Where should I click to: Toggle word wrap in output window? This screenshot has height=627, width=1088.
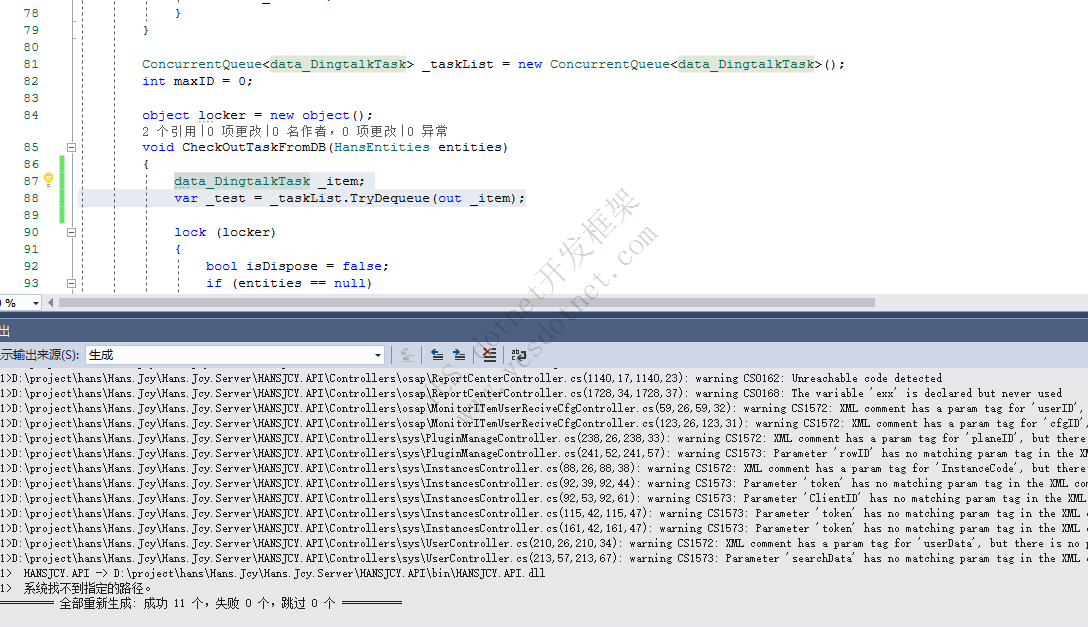(x=518, y=354)
